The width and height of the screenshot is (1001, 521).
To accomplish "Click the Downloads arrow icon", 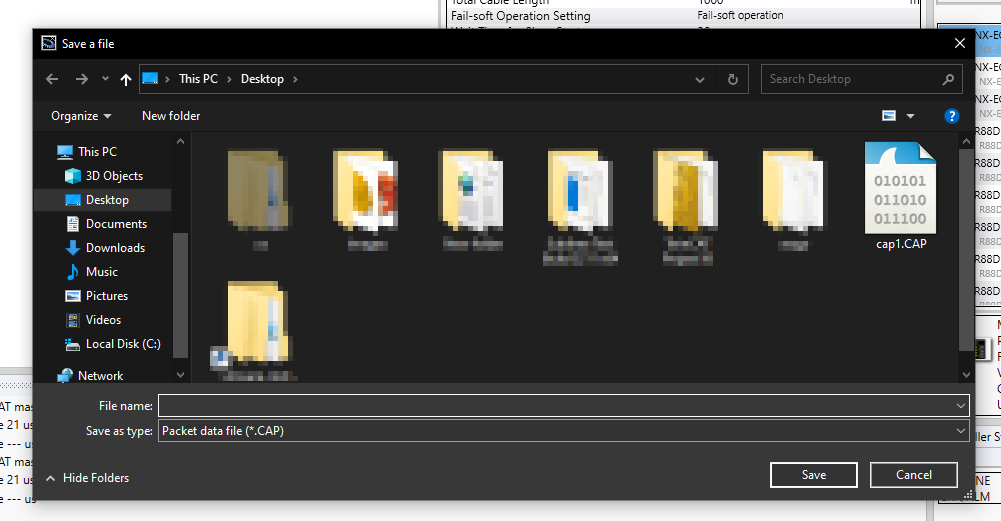I will click(x=73, y=248).
